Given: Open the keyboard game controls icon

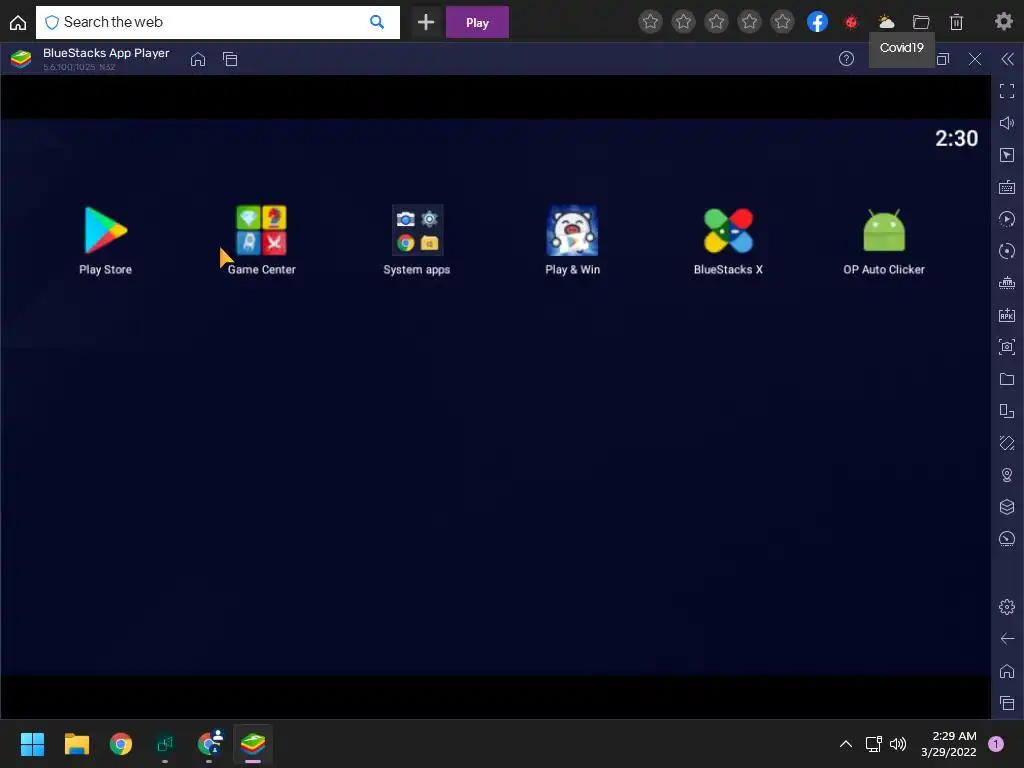Looking at the screenshot, I should 1006,187.
